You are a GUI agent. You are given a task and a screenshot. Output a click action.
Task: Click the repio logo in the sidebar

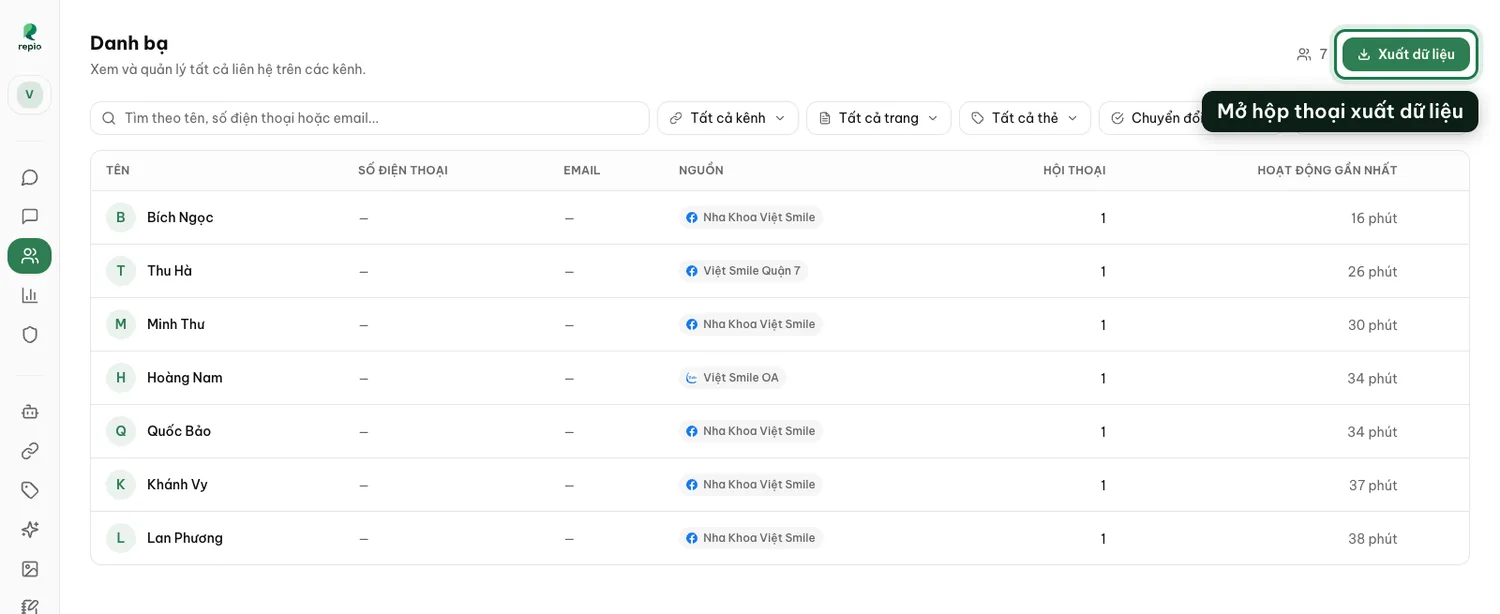tap(30, 37)
